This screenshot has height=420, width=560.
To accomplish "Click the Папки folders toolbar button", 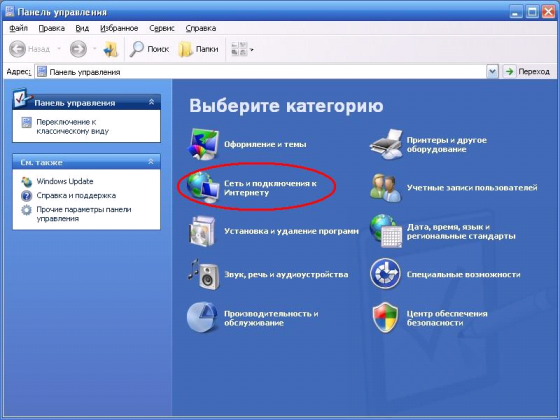I will (199, 49).
